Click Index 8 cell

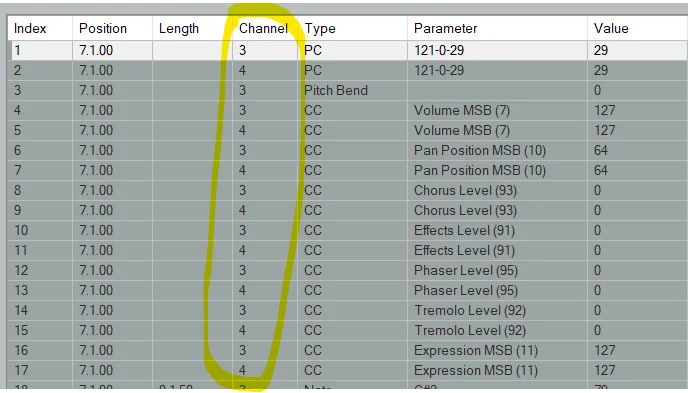click(x=40, y=190)
